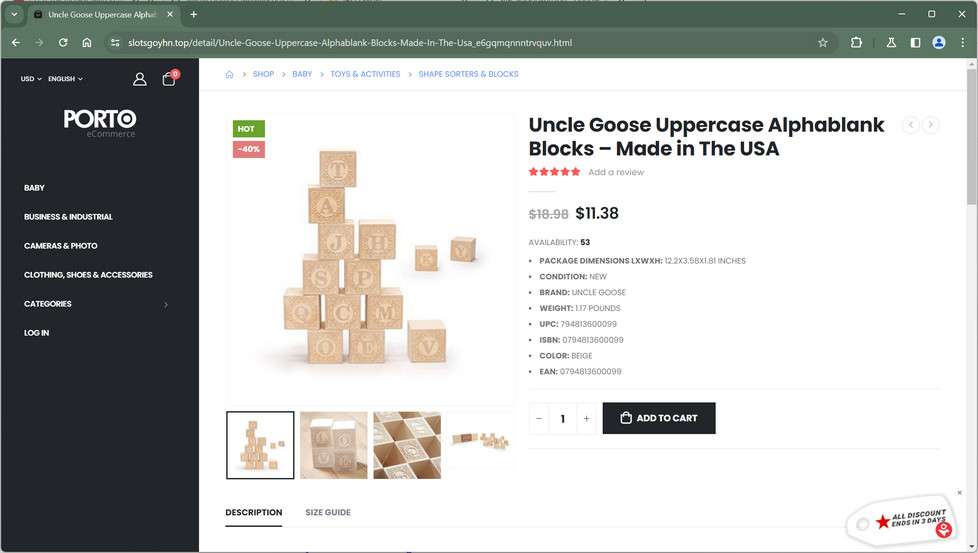Switch to the Size Guide tab
Image resolution: width=978 pixels, height=553 pixels.
coord(328,512)
